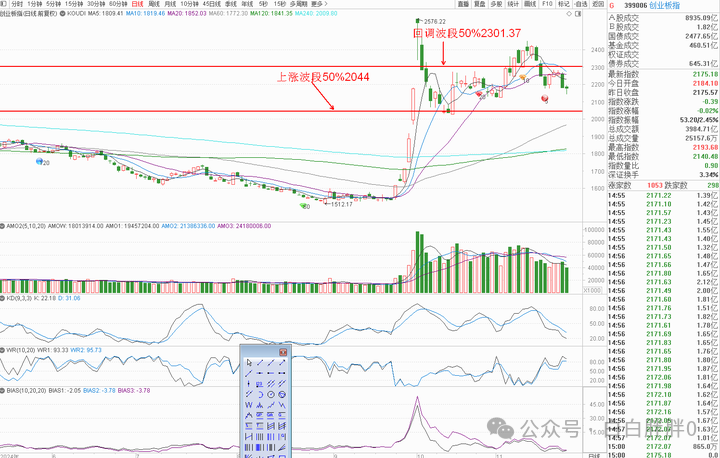Switch to 5秒 timeframe
720x458 pixels.
point(263,4)
